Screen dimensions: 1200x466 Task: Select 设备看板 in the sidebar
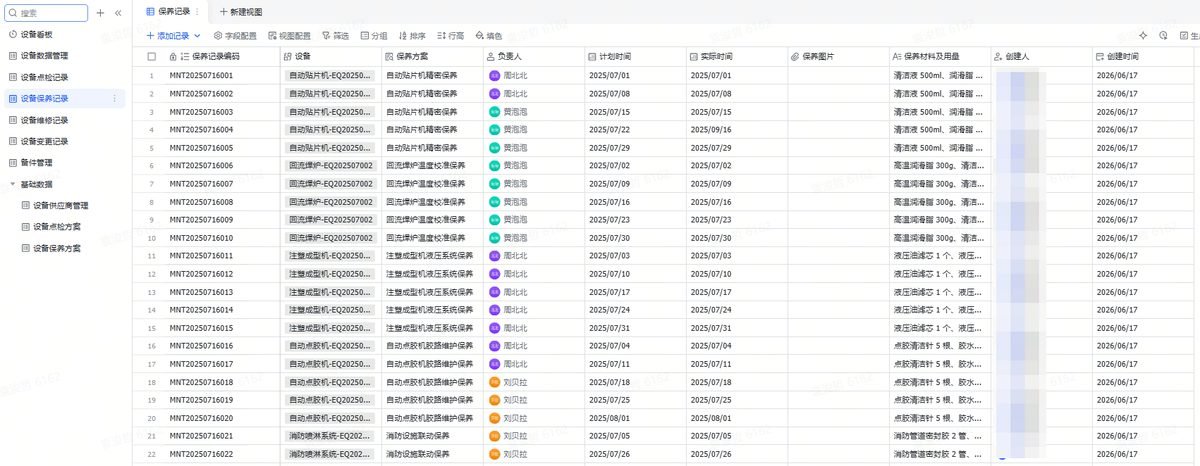coord(37,34)
